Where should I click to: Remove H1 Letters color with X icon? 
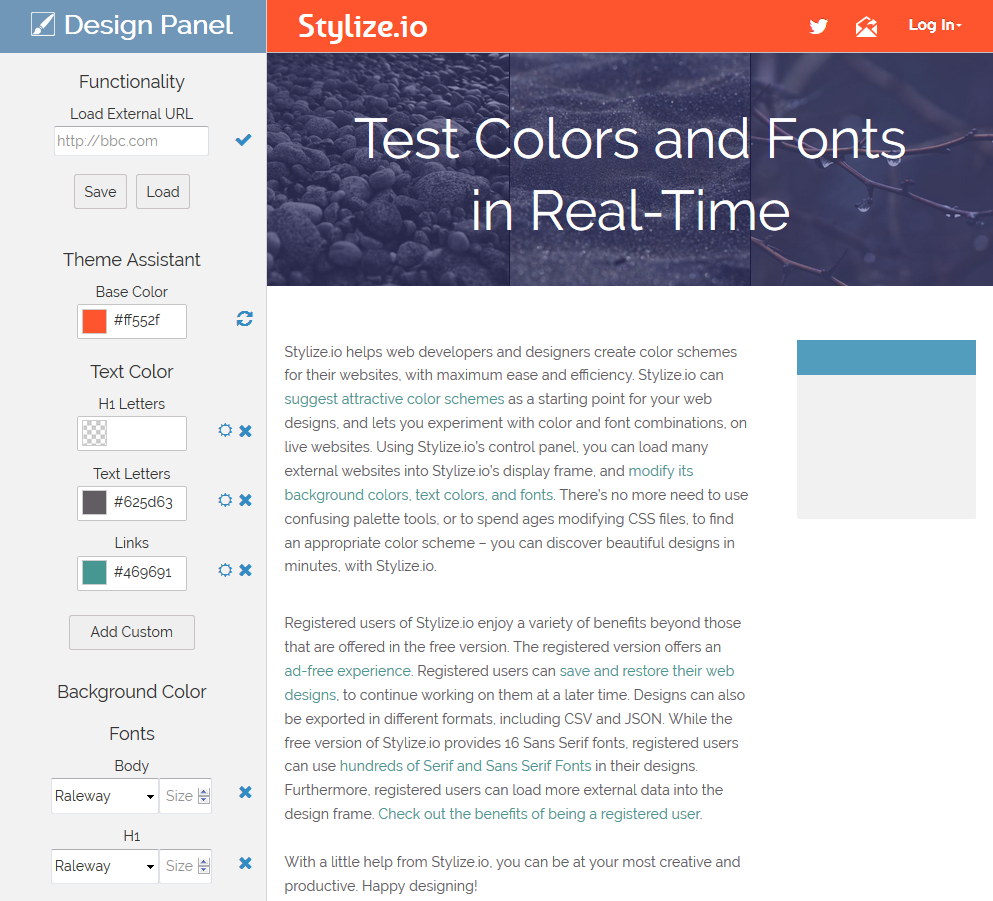click(x=246, y=431)
